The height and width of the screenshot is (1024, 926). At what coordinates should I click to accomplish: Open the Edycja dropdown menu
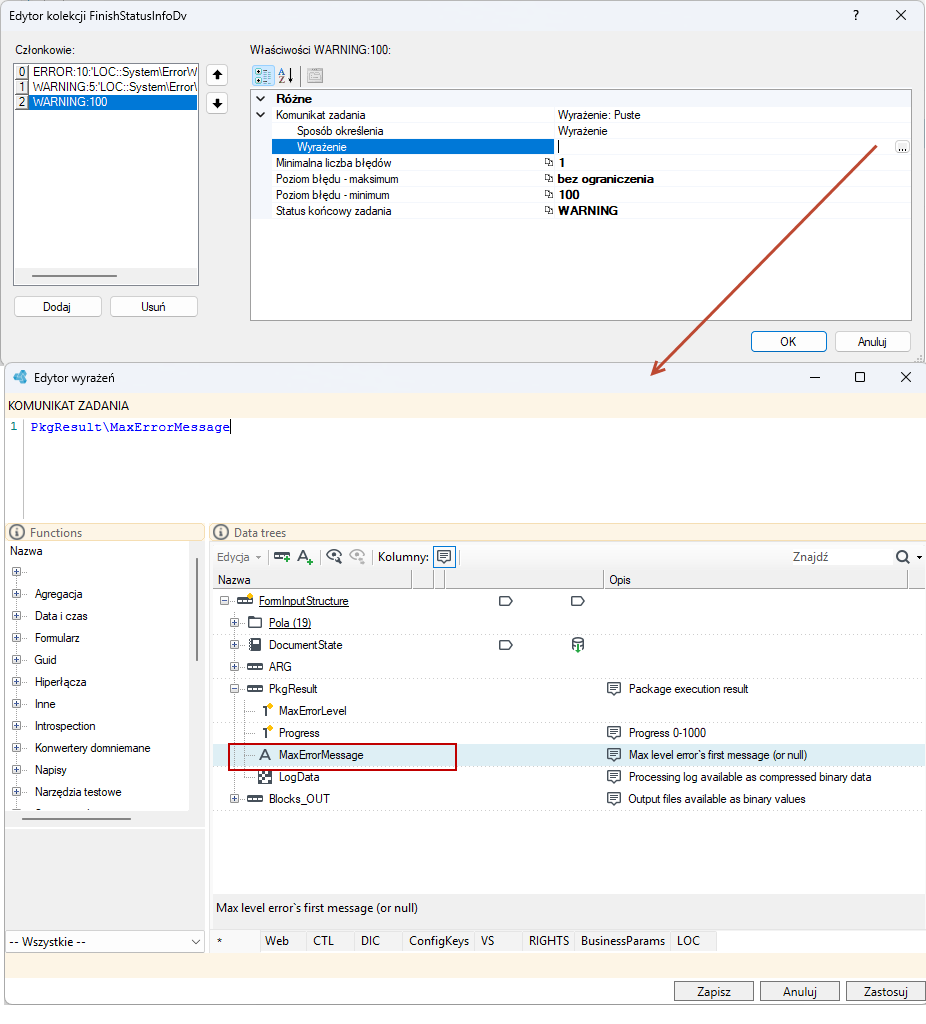239,557
